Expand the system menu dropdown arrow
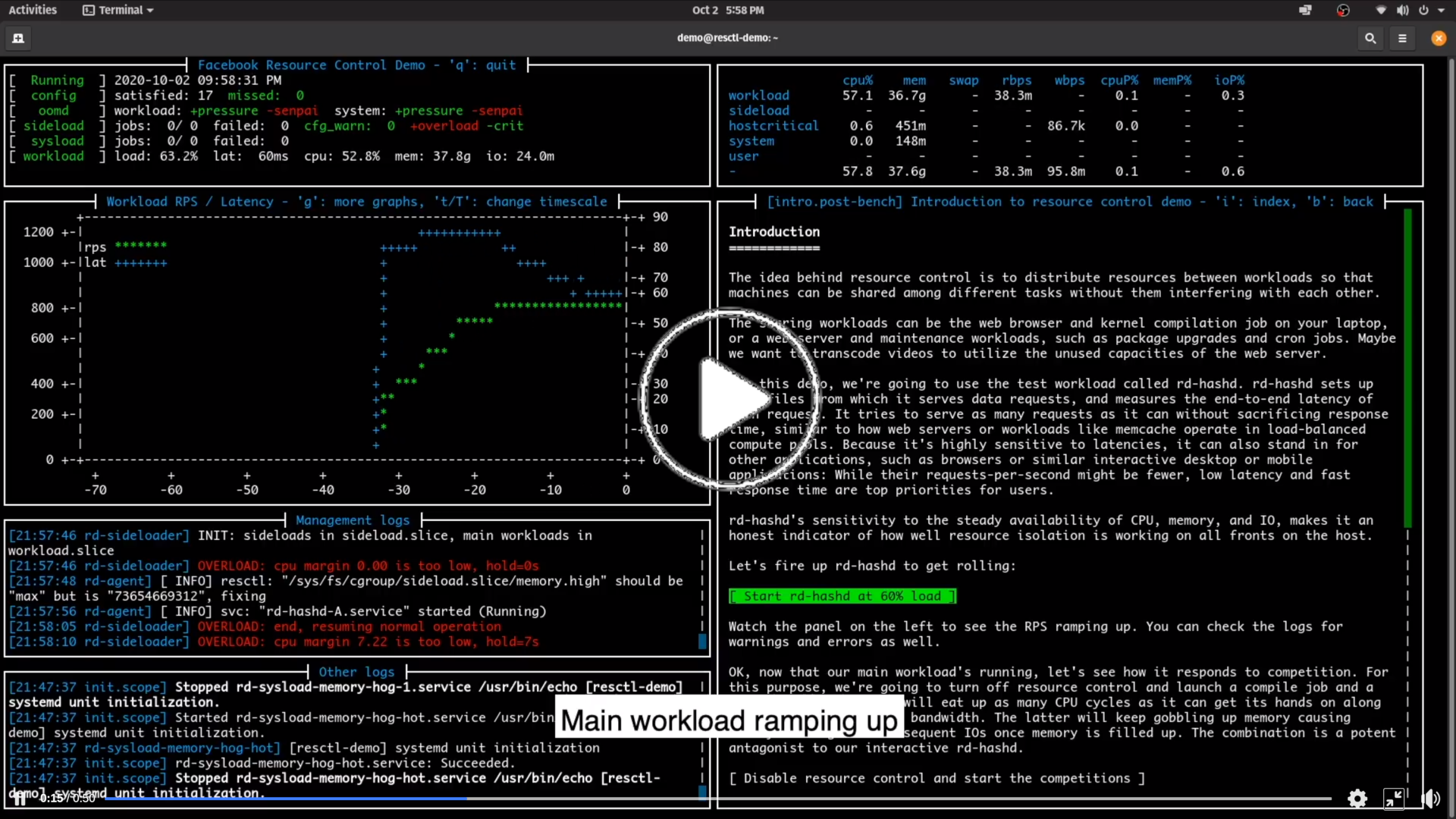Image resolution: width=1456 pixels, height=819 pixels. click(1441, 11)
